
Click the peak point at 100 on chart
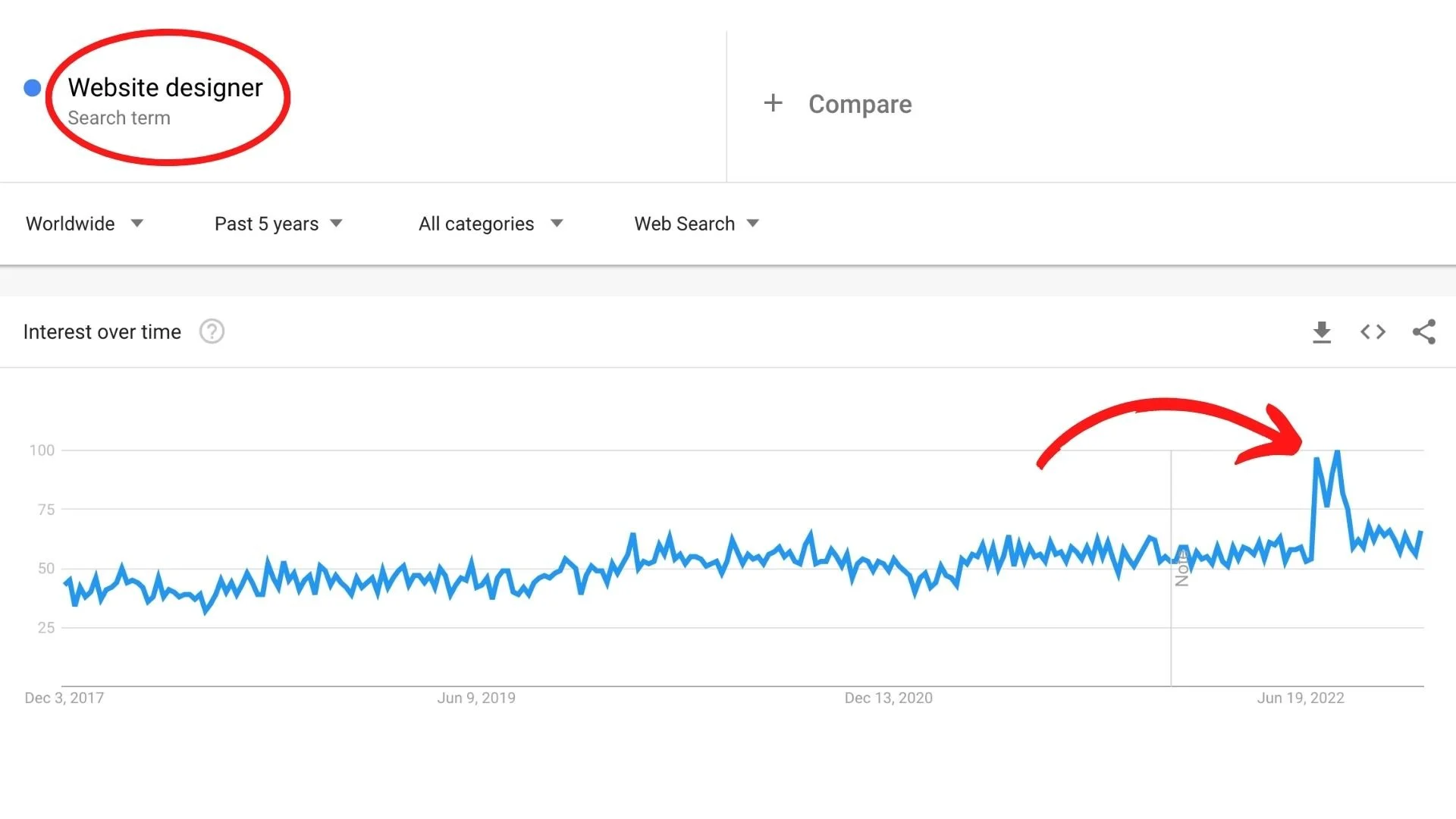pyautogui.click(x=1338, y=453)
